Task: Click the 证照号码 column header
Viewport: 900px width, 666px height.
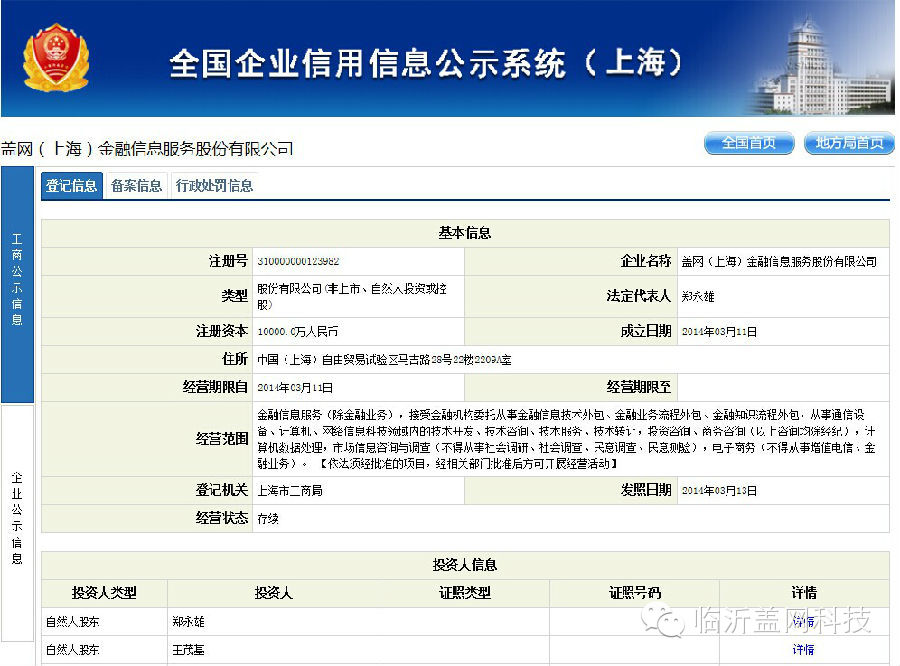Action: click(635, 593)
